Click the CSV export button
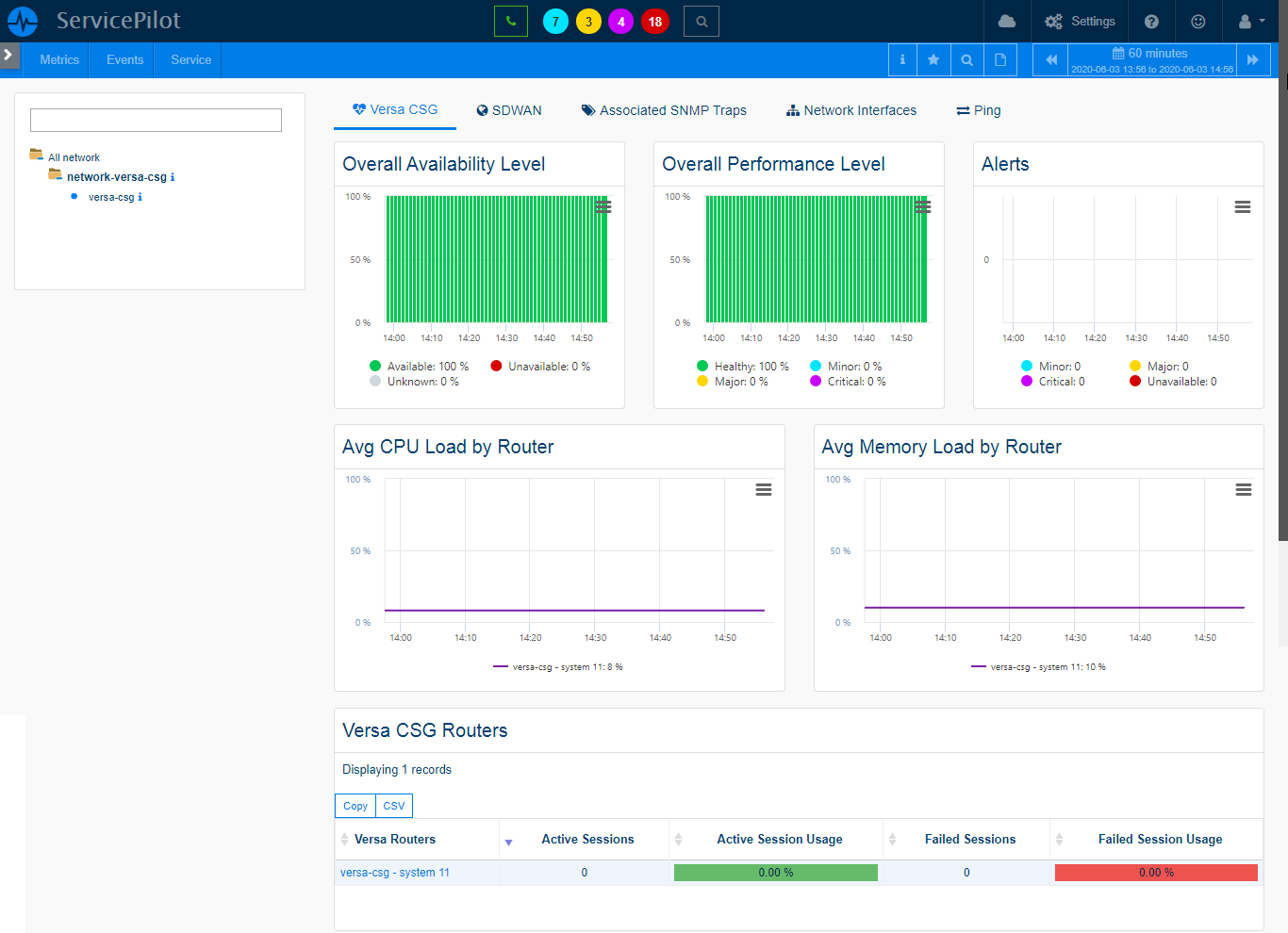This screenshot has width=1288, height=933. pyautogui.click(x=394, y=806)
